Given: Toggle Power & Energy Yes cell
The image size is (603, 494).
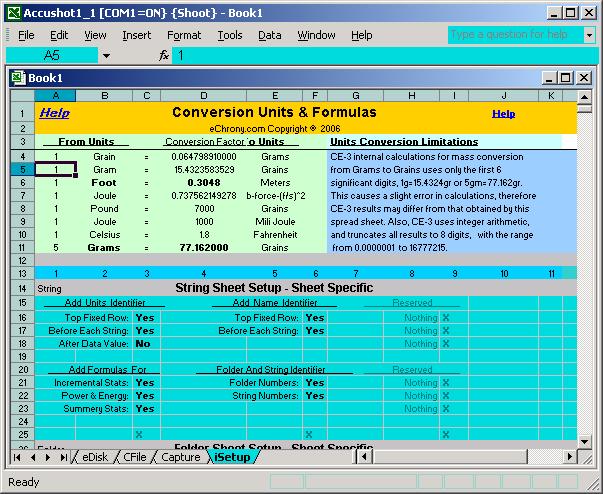Looking at the screenshot, I should click(x=146, y=396).
